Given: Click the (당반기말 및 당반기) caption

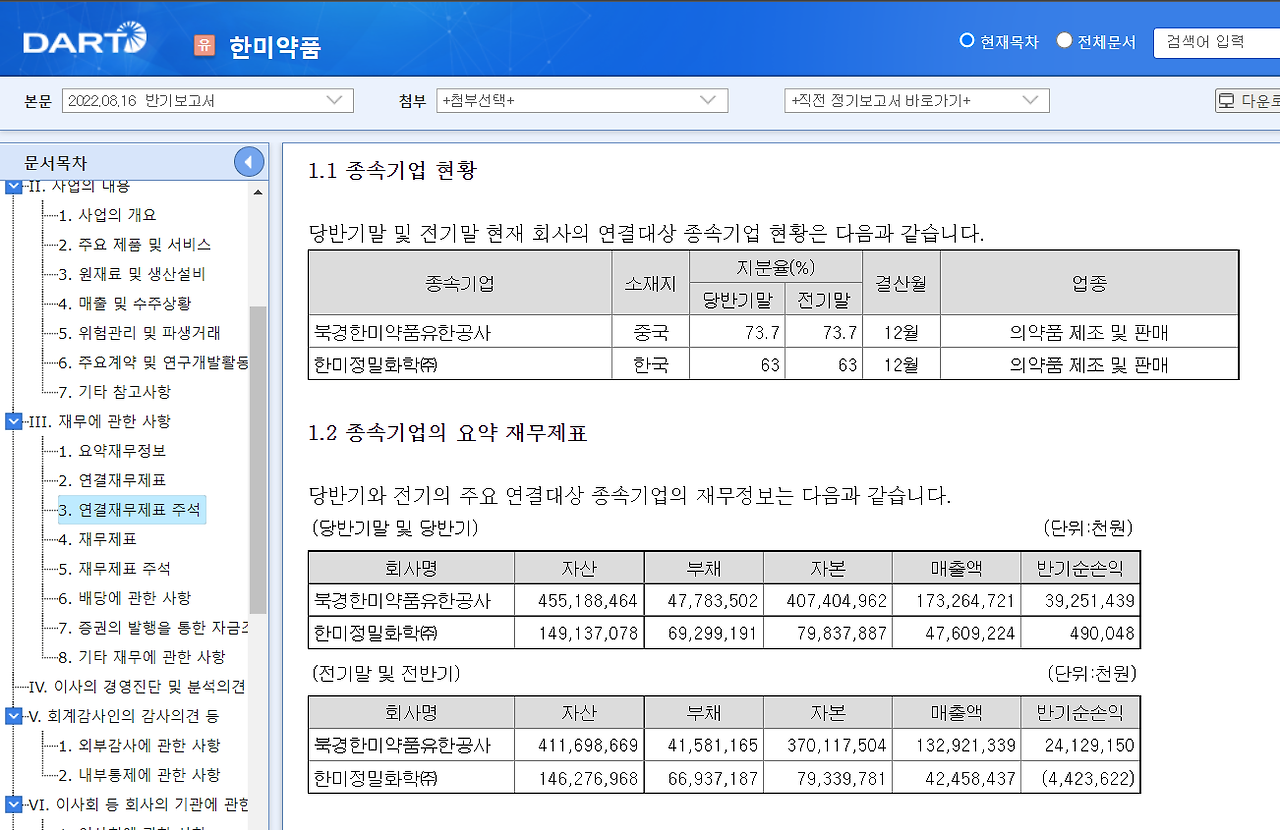Looking at the screenshot, I should tap(394, 528).
